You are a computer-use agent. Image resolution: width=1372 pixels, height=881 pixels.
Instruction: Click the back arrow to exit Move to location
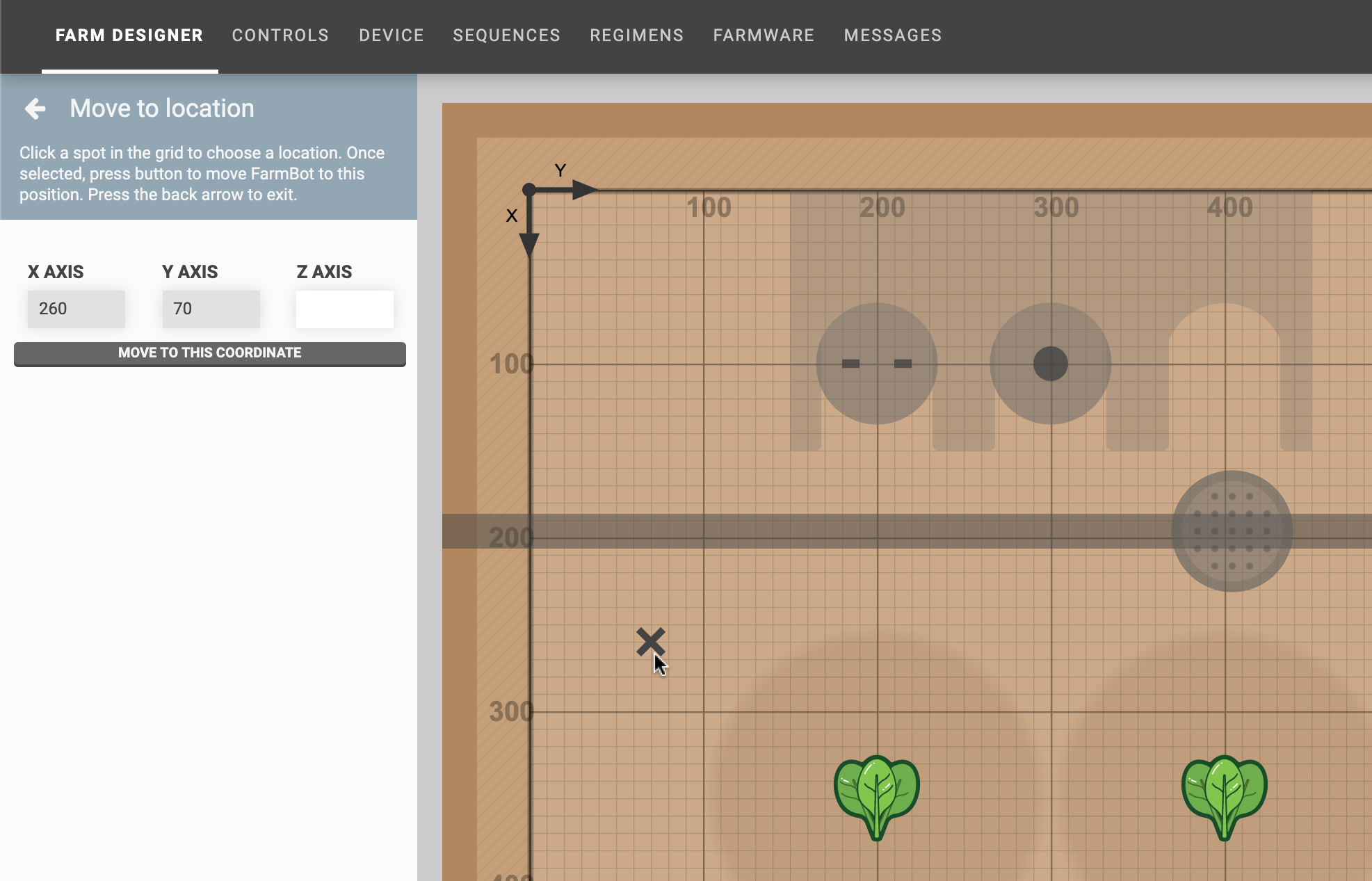35,108
